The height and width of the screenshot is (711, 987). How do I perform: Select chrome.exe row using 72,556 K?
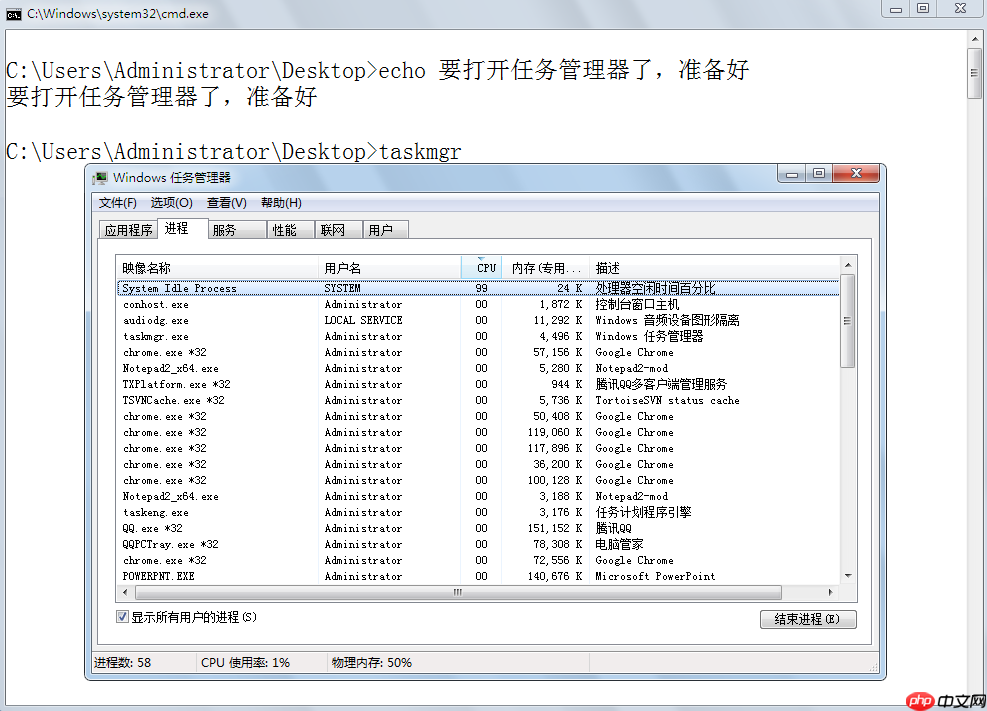[478, 561]
